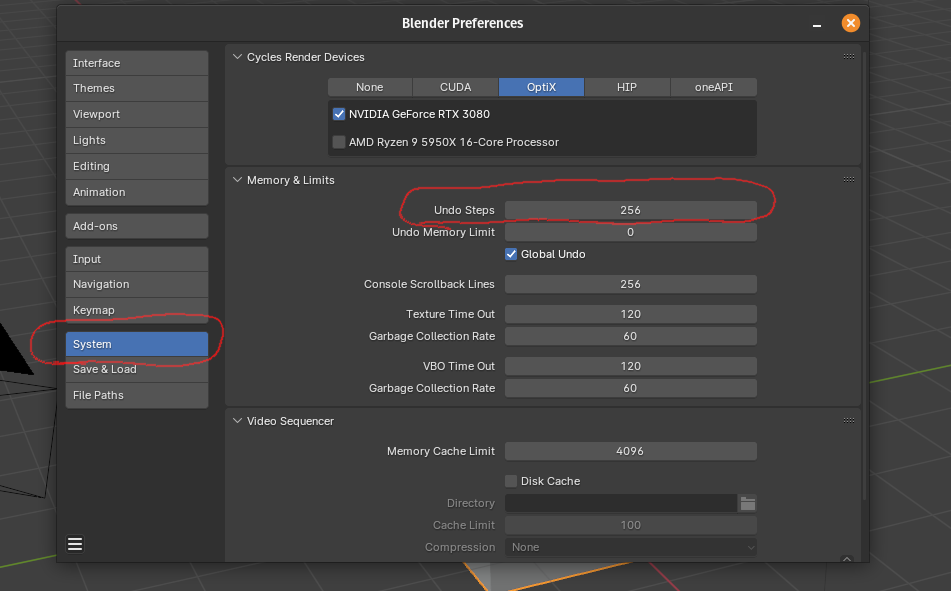Choose the HIP device backend

626,87
